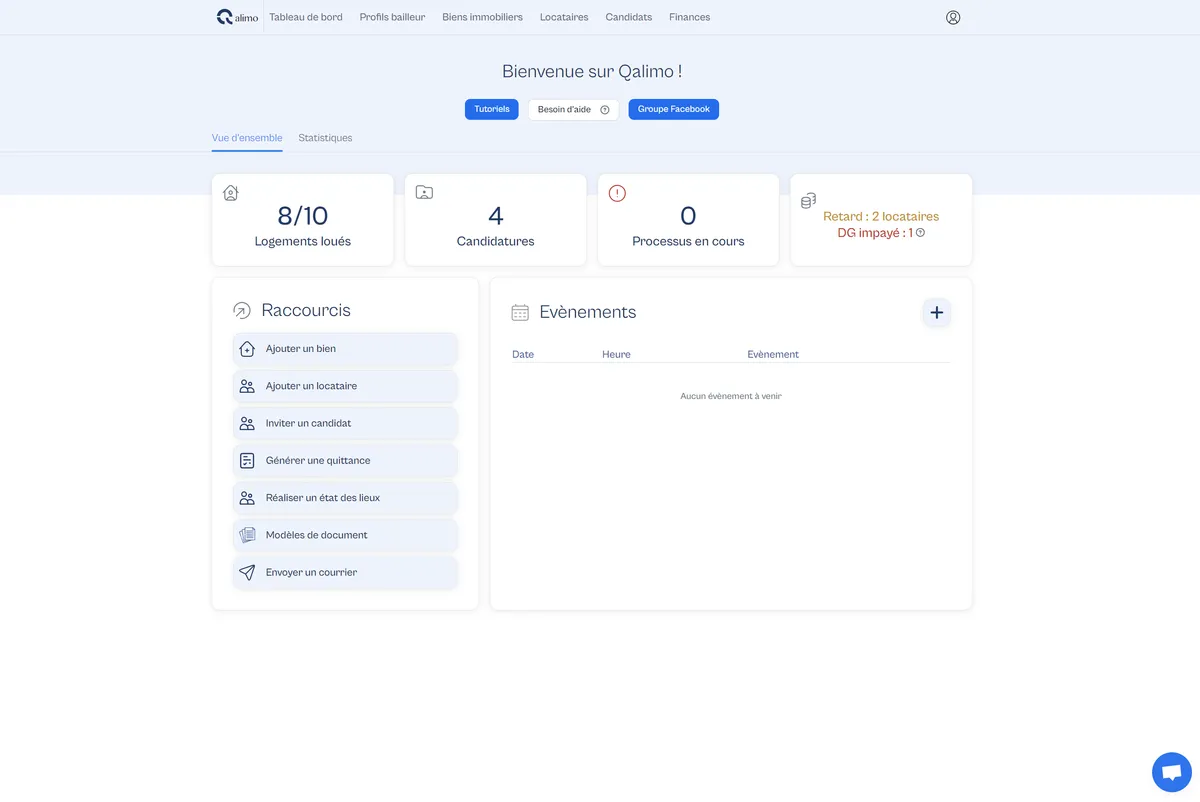Open Modèles de document shortcut
The height and width of the screenshot is (802, 1200).
coord(345,535)
